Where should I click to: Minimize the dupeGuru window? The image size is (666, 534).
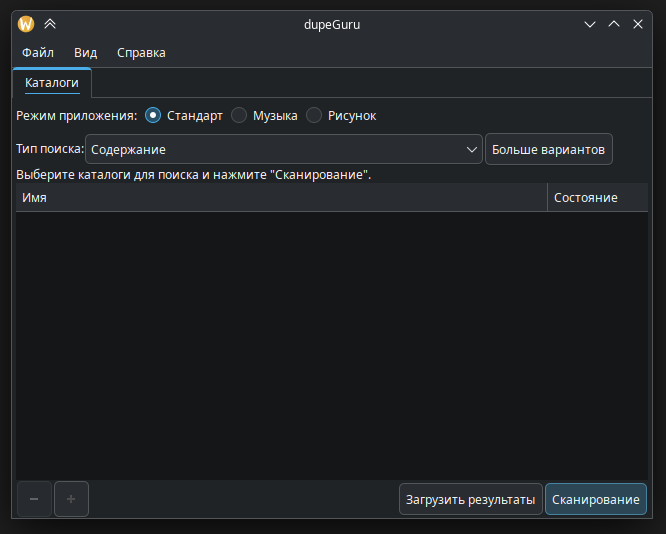tap(590, 25)
